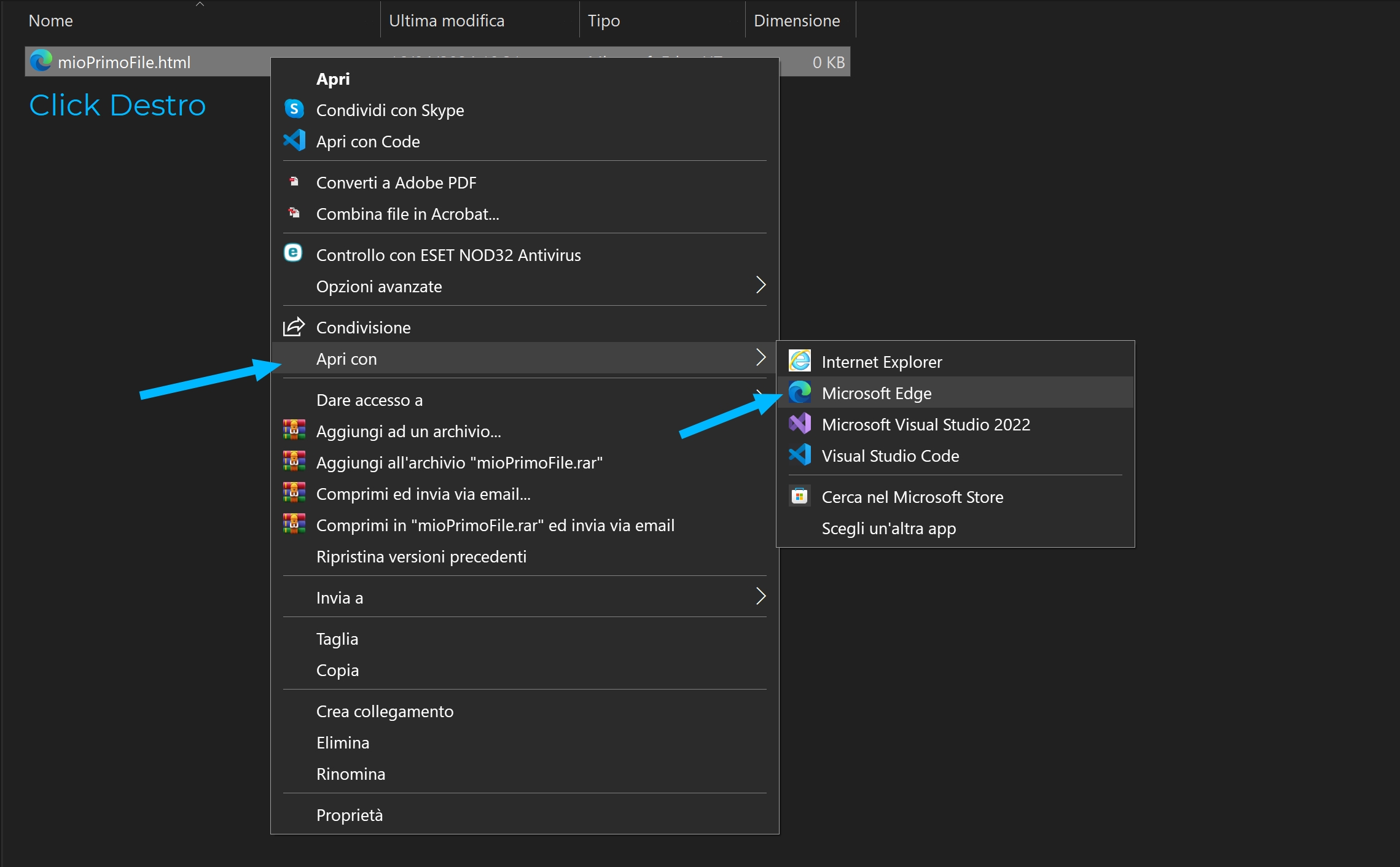The image size is (1400, 867).
Task: Click WinRAR icon next to Aggiungi ad un archivio
Action: click(x=294, y=430)
